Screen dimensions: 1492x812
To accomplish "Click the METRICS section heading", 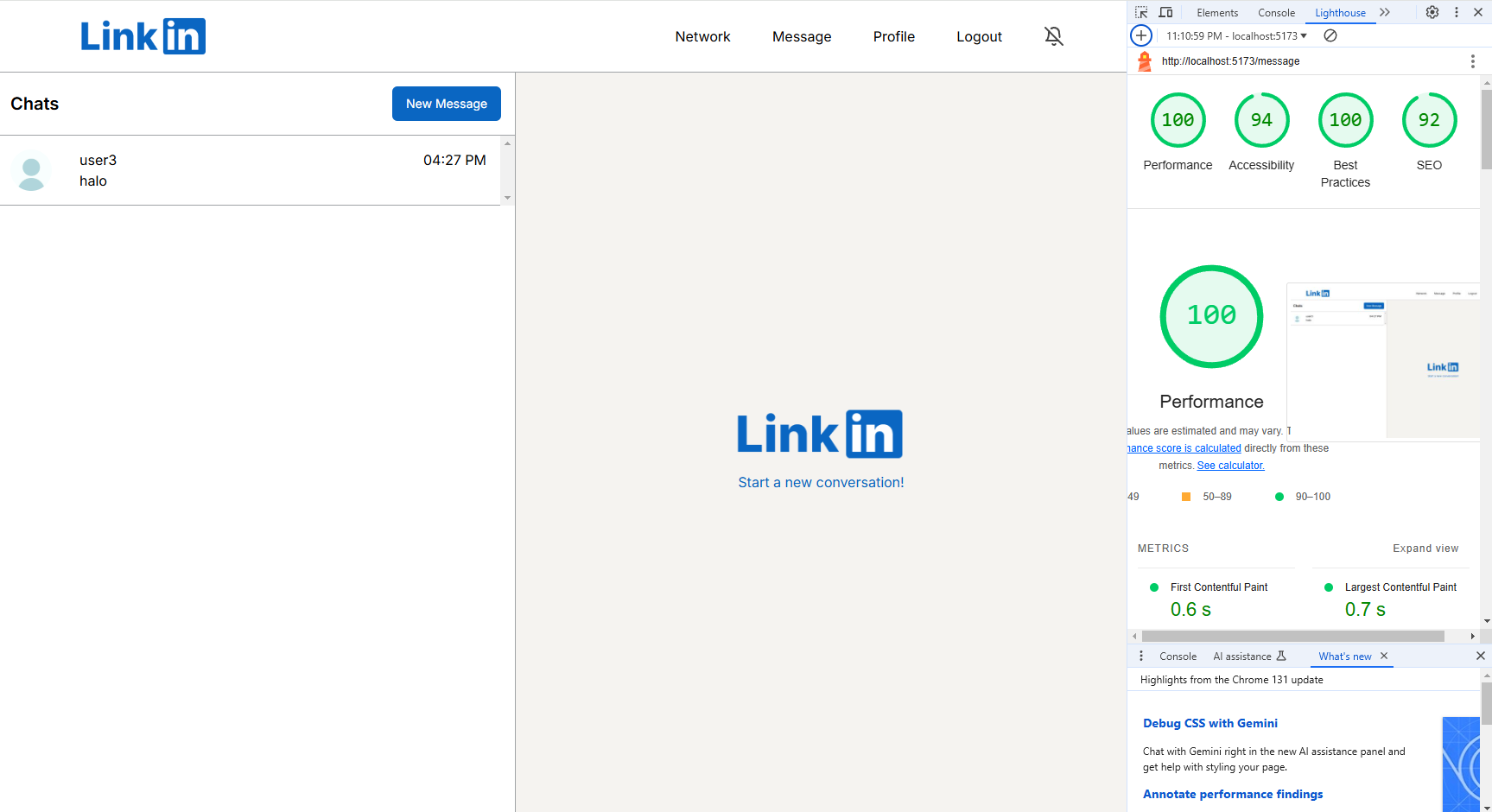I will pyautogui.click(x=1163, y=549).
